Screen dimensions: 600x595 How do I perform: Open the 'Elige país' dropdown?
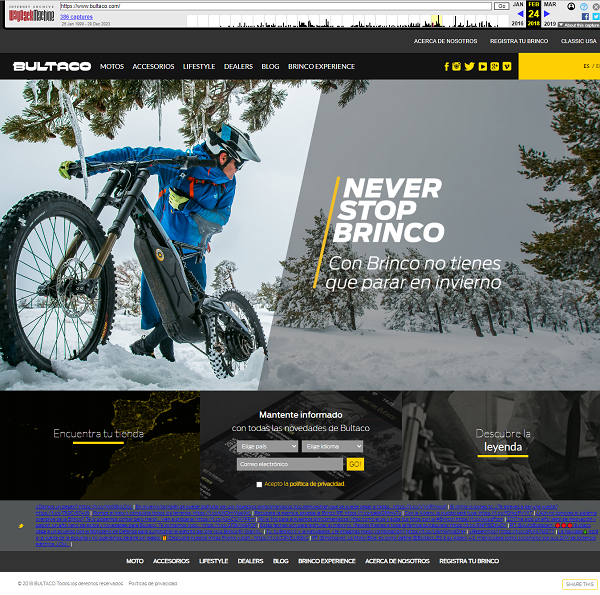point(267,446)
